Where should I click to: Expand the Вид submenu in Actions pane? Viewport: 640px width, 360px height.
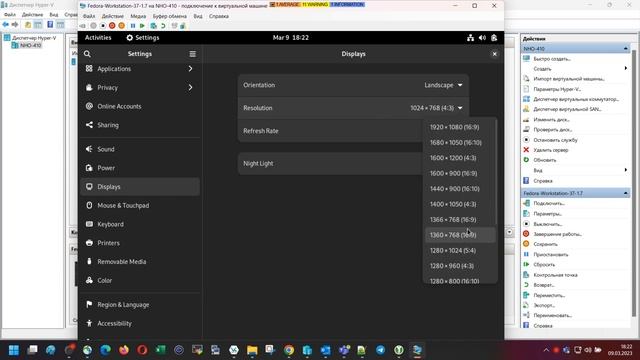(626, 170)
